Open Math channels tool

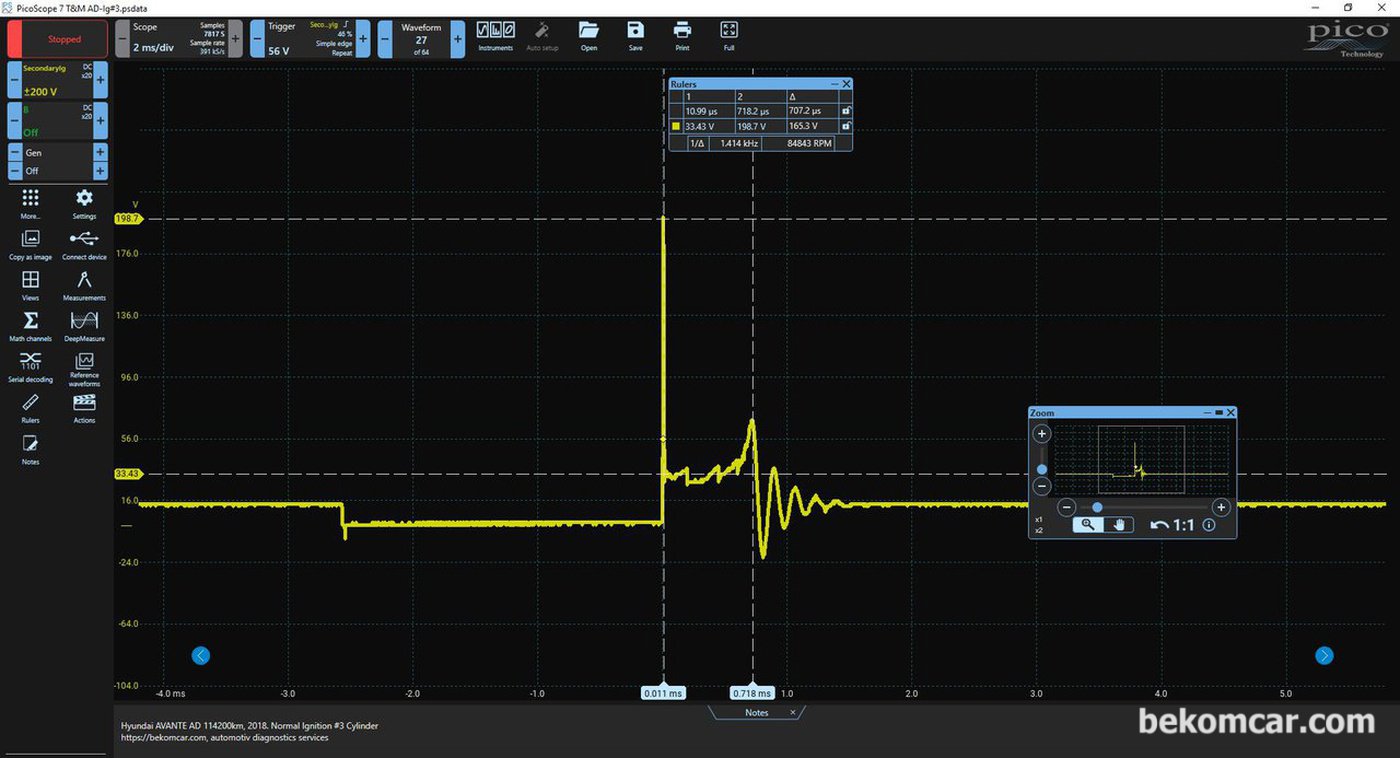pos(31,326)
